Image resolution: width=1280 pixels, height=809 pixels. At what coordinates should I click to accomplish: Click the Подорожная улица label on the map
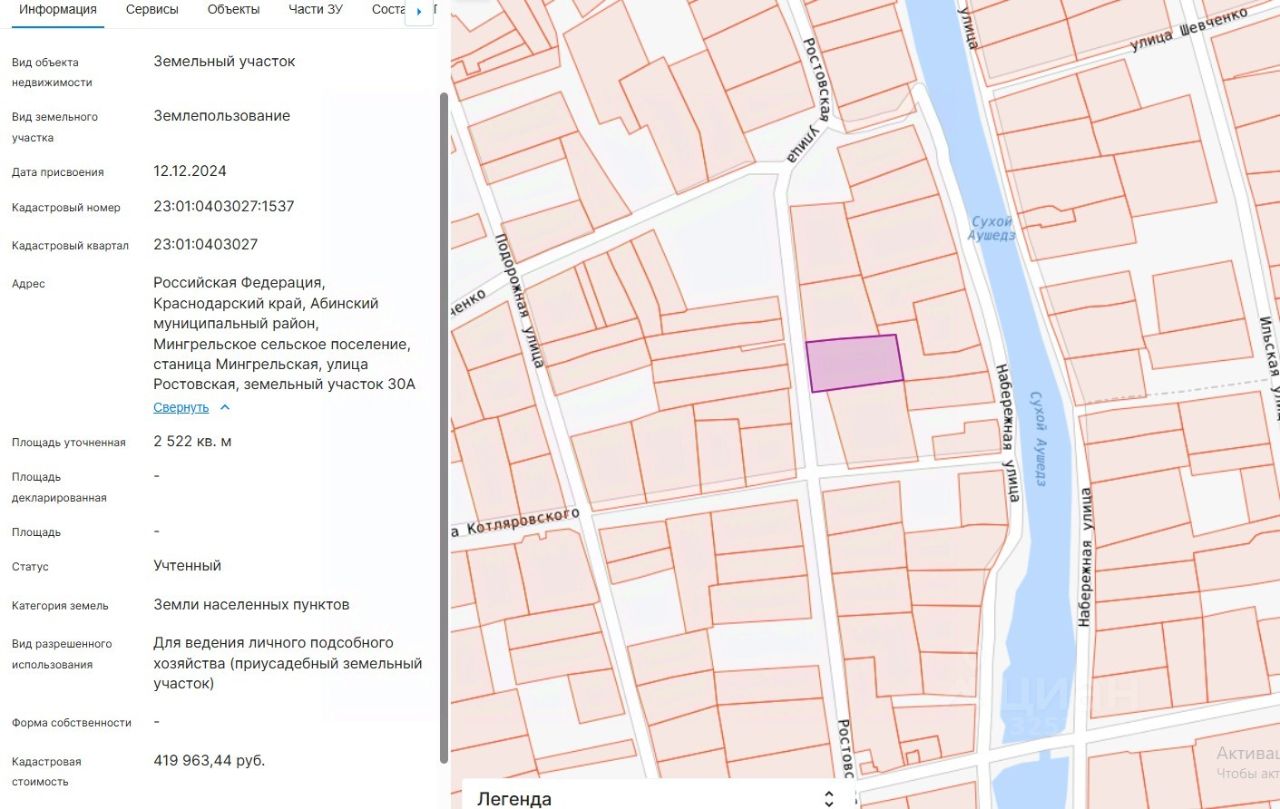tap(518, 301)
